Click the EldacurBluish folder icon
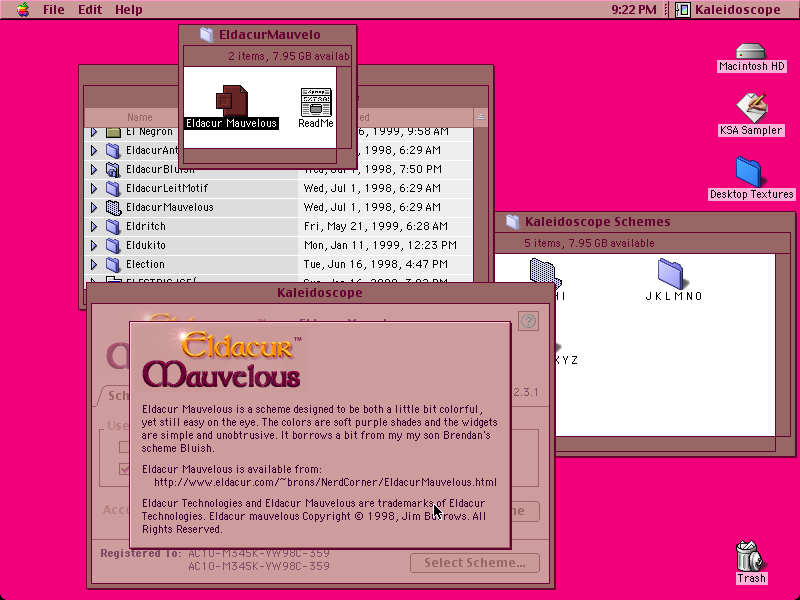Image resolution: width=800 pixels, height=600 pixels. click(x=113, y=169)
